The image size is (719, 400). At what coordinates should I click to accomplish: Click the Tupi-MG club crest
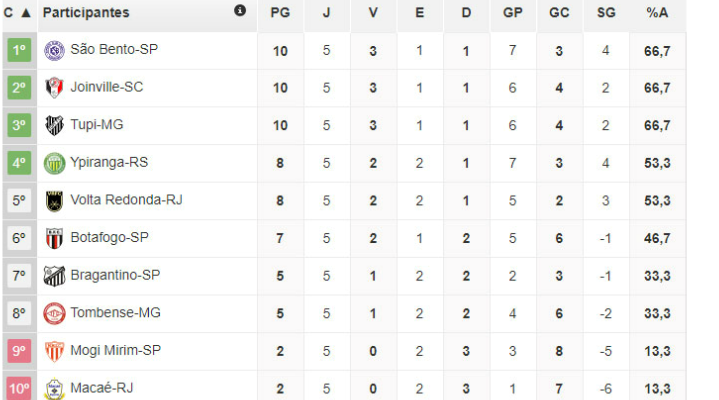click(x=54, y=125)
